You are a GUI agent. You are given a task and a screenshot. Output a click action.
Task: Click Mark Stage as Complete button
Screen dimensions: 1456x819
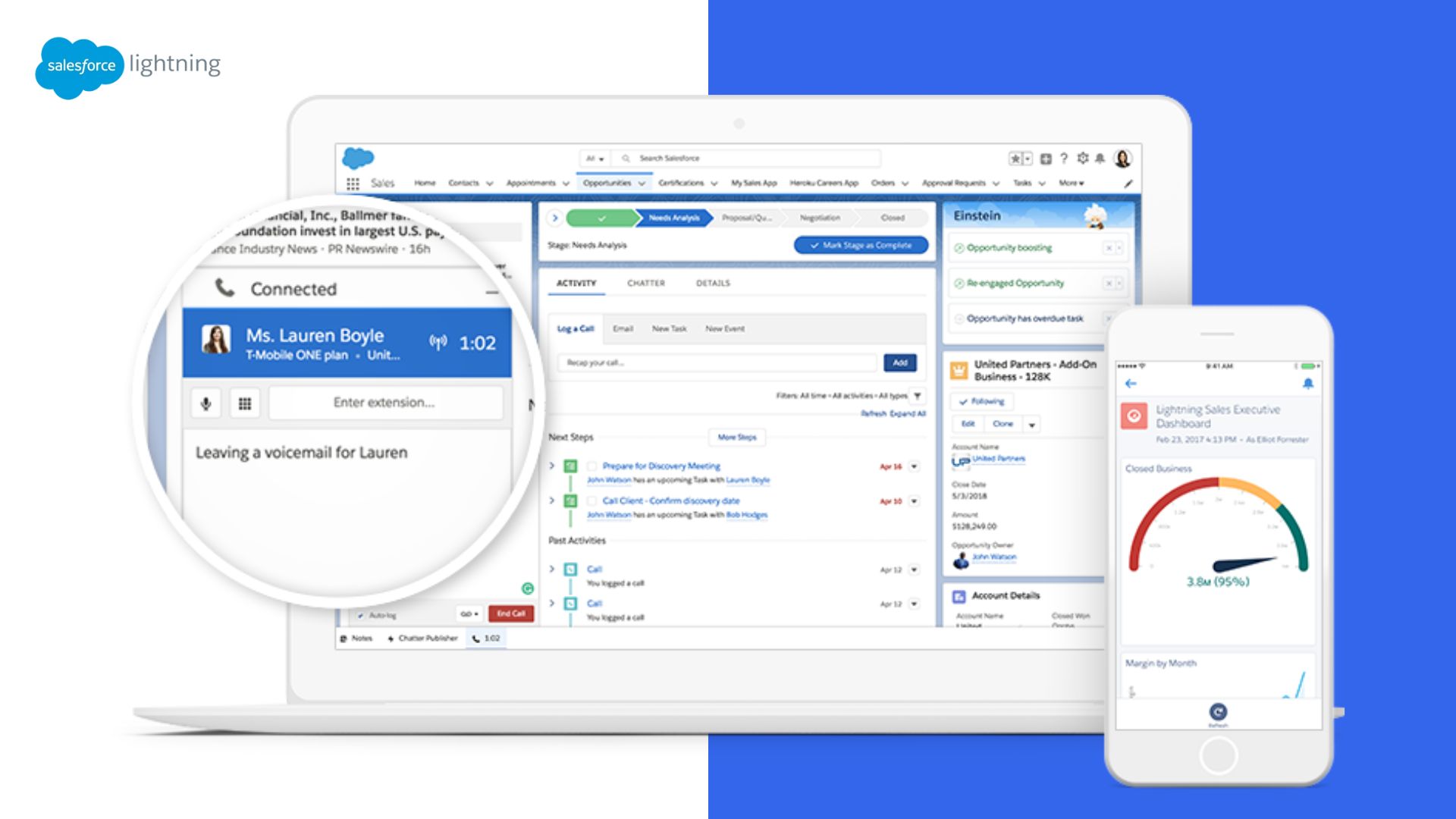pyautogui.click(x=861, y=246)
